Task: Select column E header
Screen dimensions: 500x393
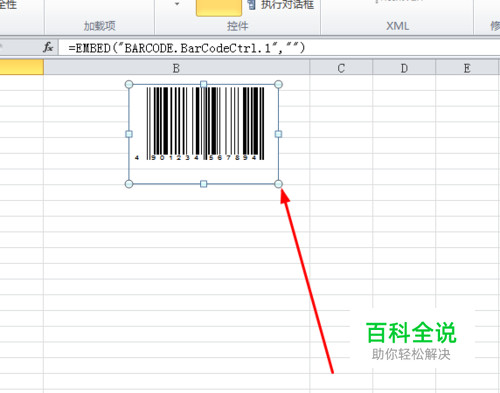Action: click(467, 68)
